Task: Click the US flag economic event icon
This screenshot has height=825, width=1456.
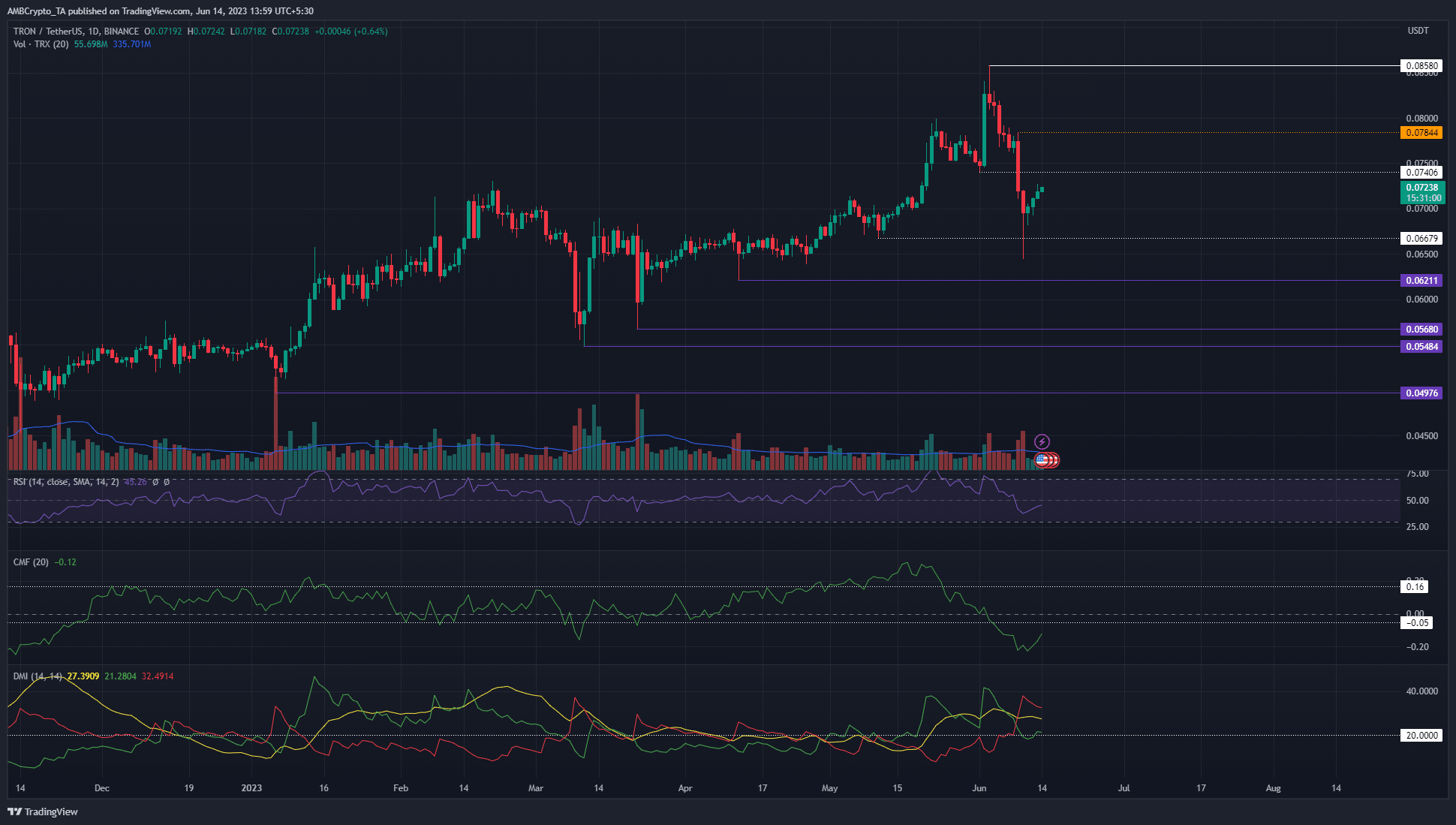Action: click(1042, 460)
